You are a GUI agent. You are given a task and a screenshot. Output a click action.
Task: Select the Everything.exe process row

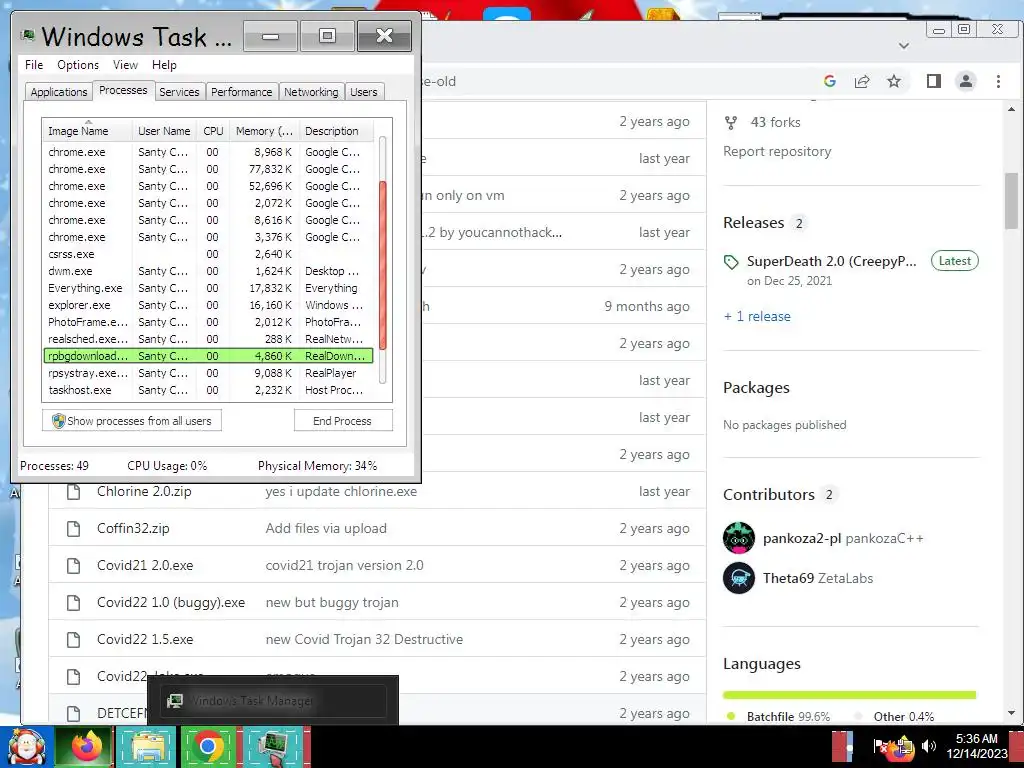[208, 288]
